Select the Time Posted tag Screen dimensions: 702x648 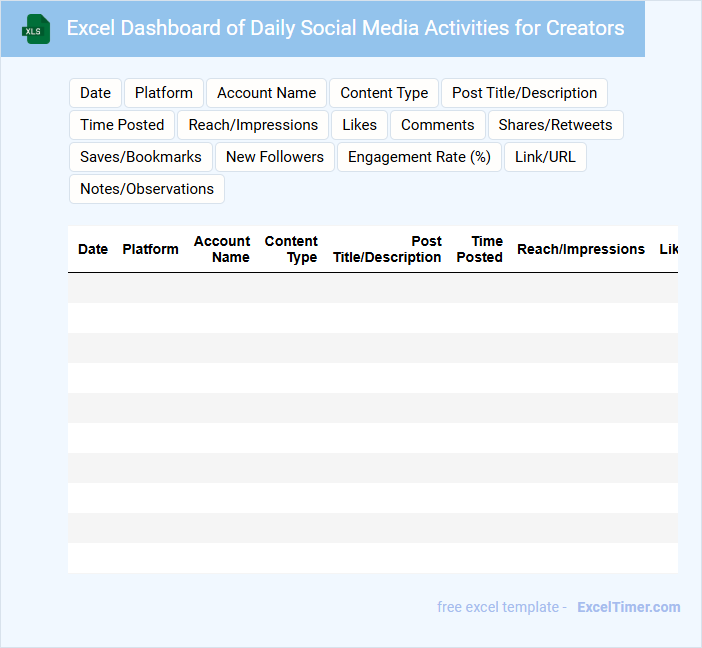122,125
